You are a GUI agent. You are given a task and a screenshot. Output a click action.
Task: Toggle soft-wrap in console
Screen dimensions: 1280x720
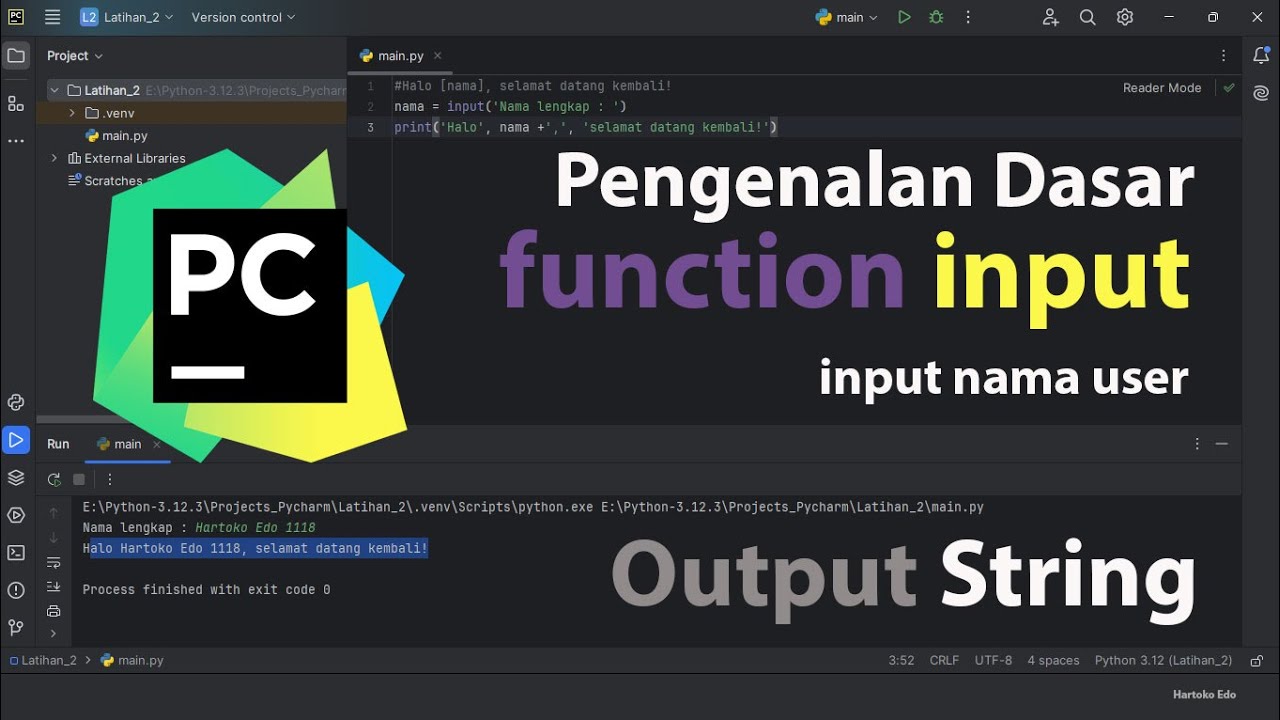pos(54,562)
